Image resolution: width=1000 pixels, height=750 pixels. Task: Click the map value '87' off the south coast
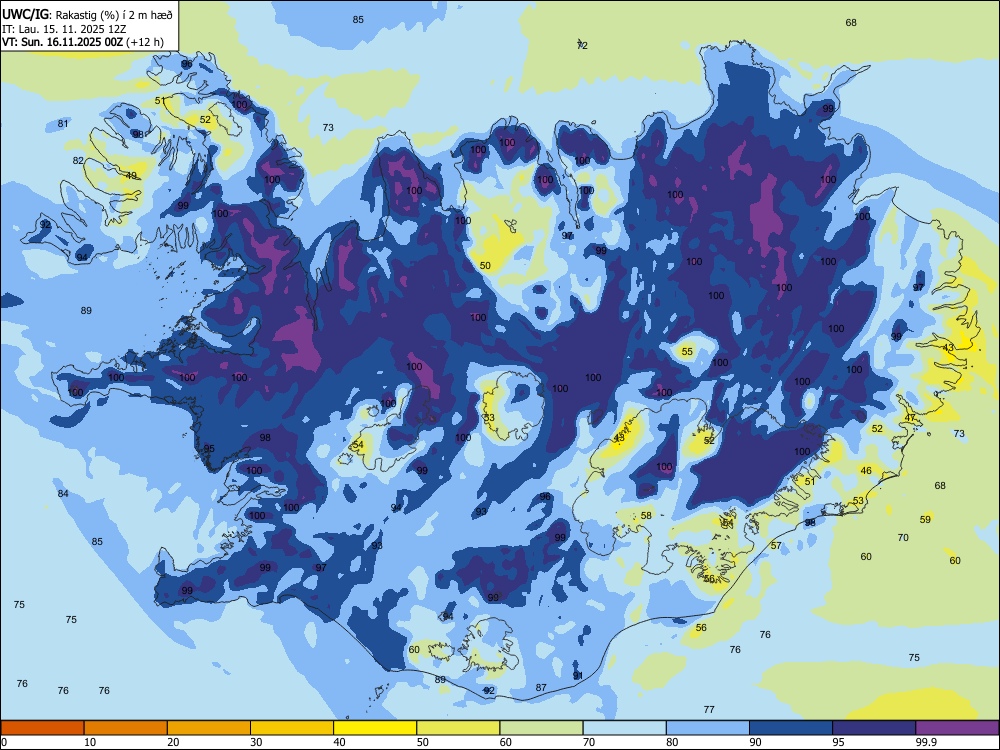coord(541,688)
